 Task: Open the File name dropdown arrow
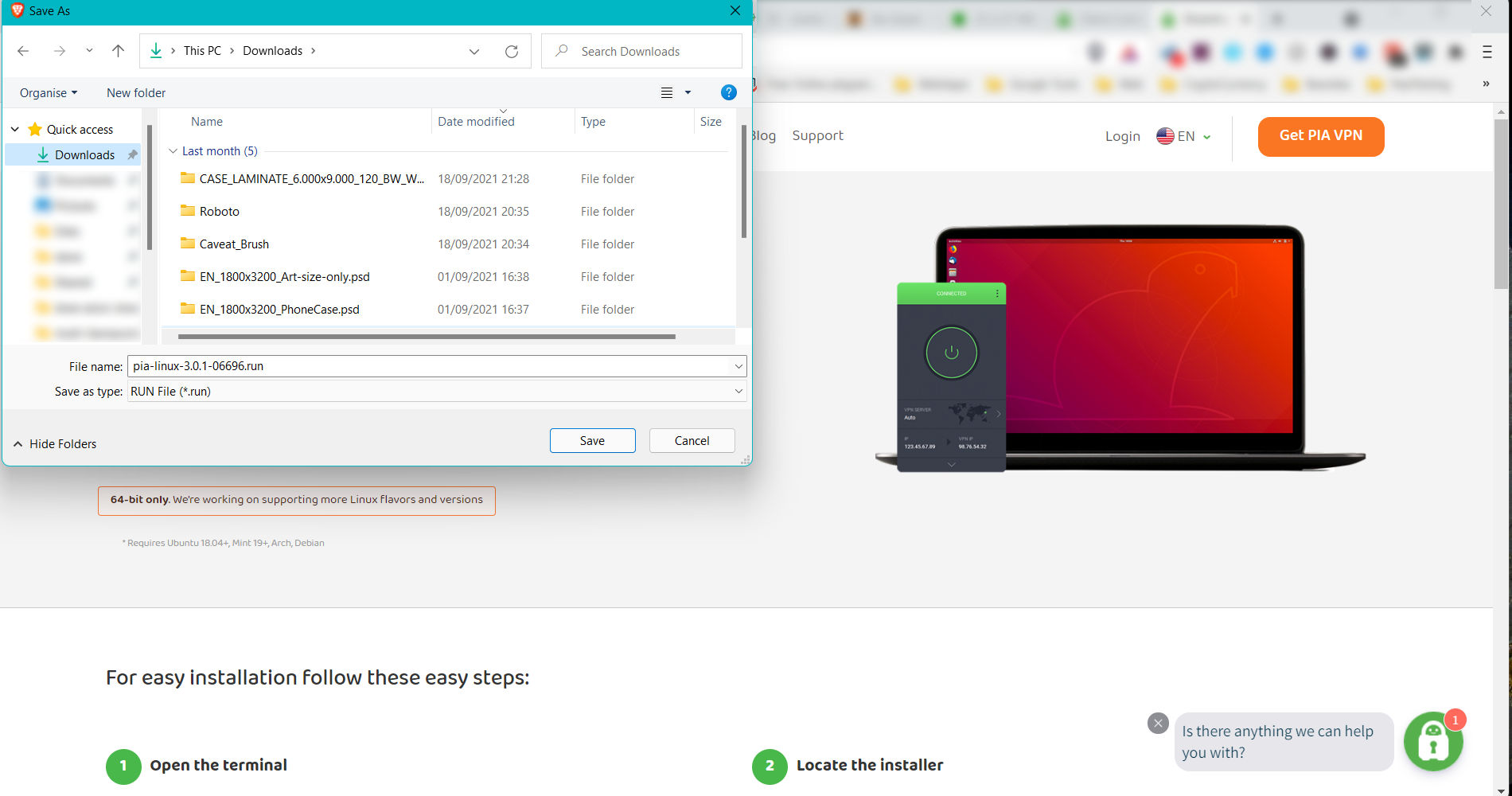[x=738, y=366]
